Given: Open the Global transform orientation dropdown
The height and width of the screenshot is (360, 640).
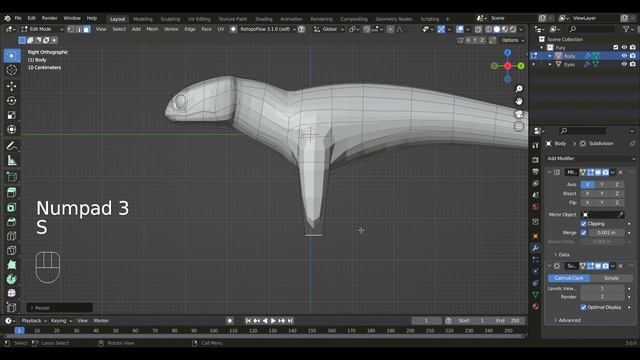Looking at the screenshot, I should (x=329, y=29).
